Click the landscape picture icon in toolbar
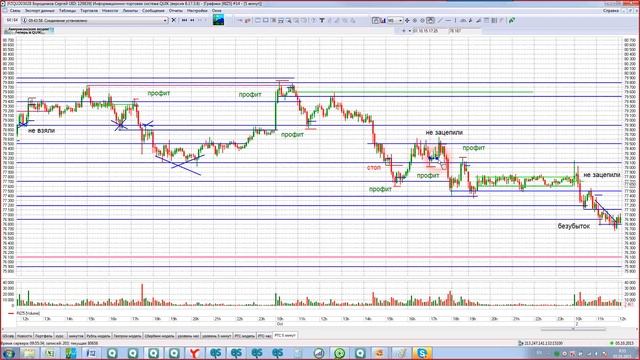The image size is (640, 360). [218, 20]
